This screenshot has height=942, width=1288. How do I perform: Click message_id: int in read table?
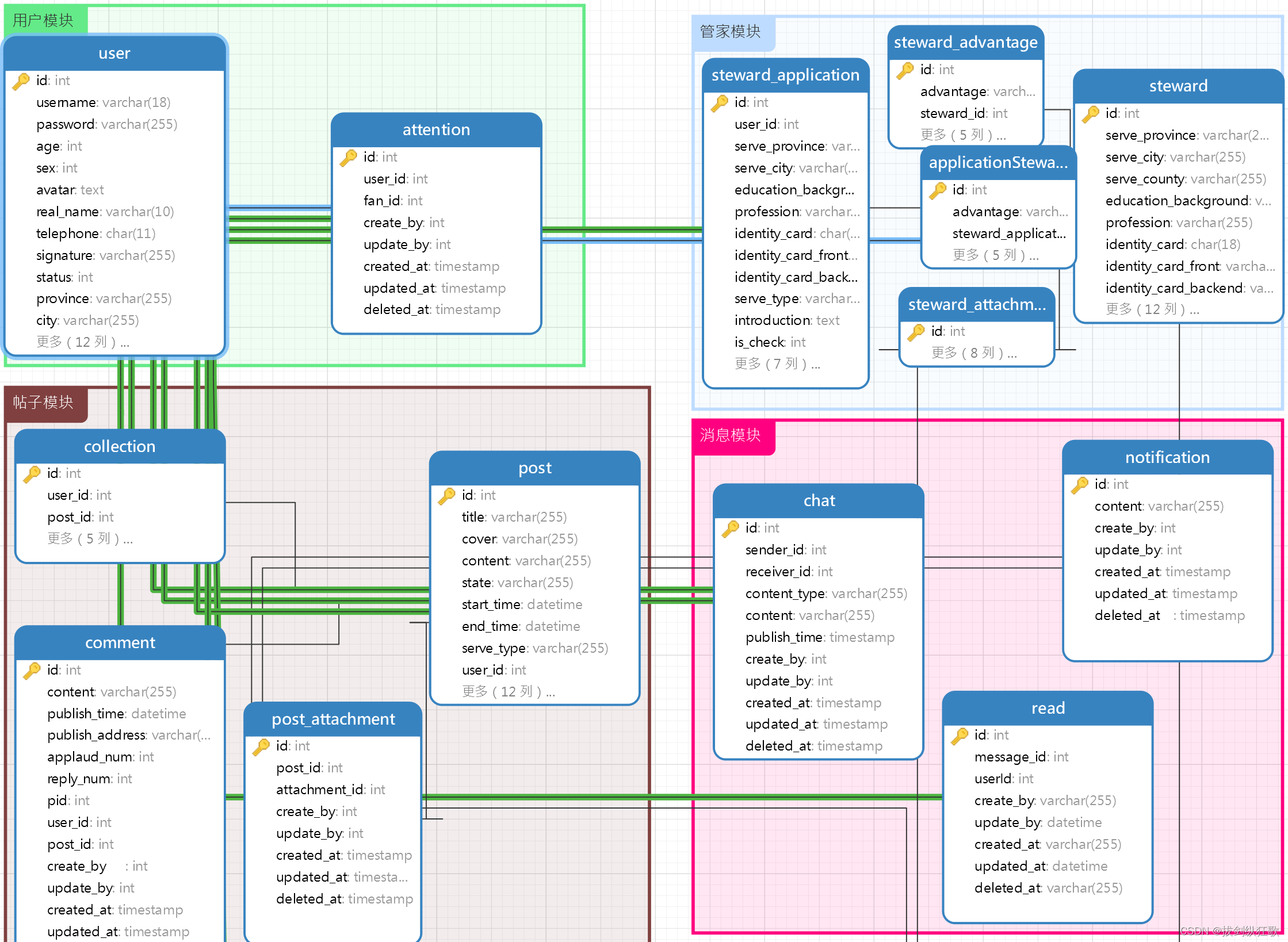(1021, 757)
